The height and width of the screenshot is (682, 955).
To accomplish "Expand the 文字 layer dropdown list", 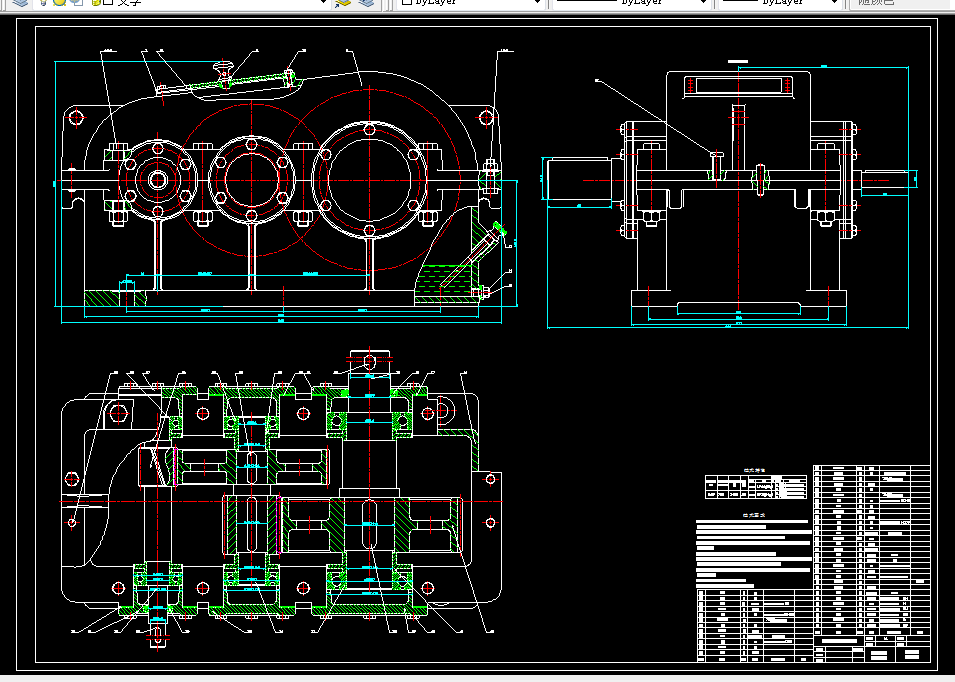I will click(323, 2).
